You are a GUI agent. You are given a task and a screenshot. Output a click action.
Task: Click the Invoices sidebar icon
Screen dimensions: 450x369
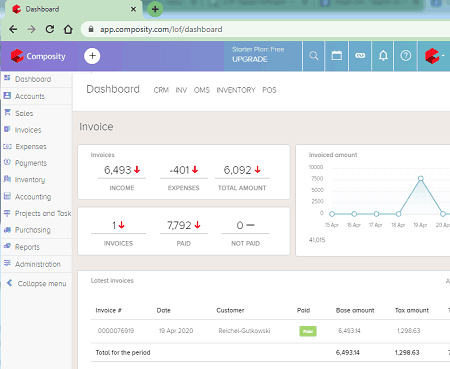(7, 129)
